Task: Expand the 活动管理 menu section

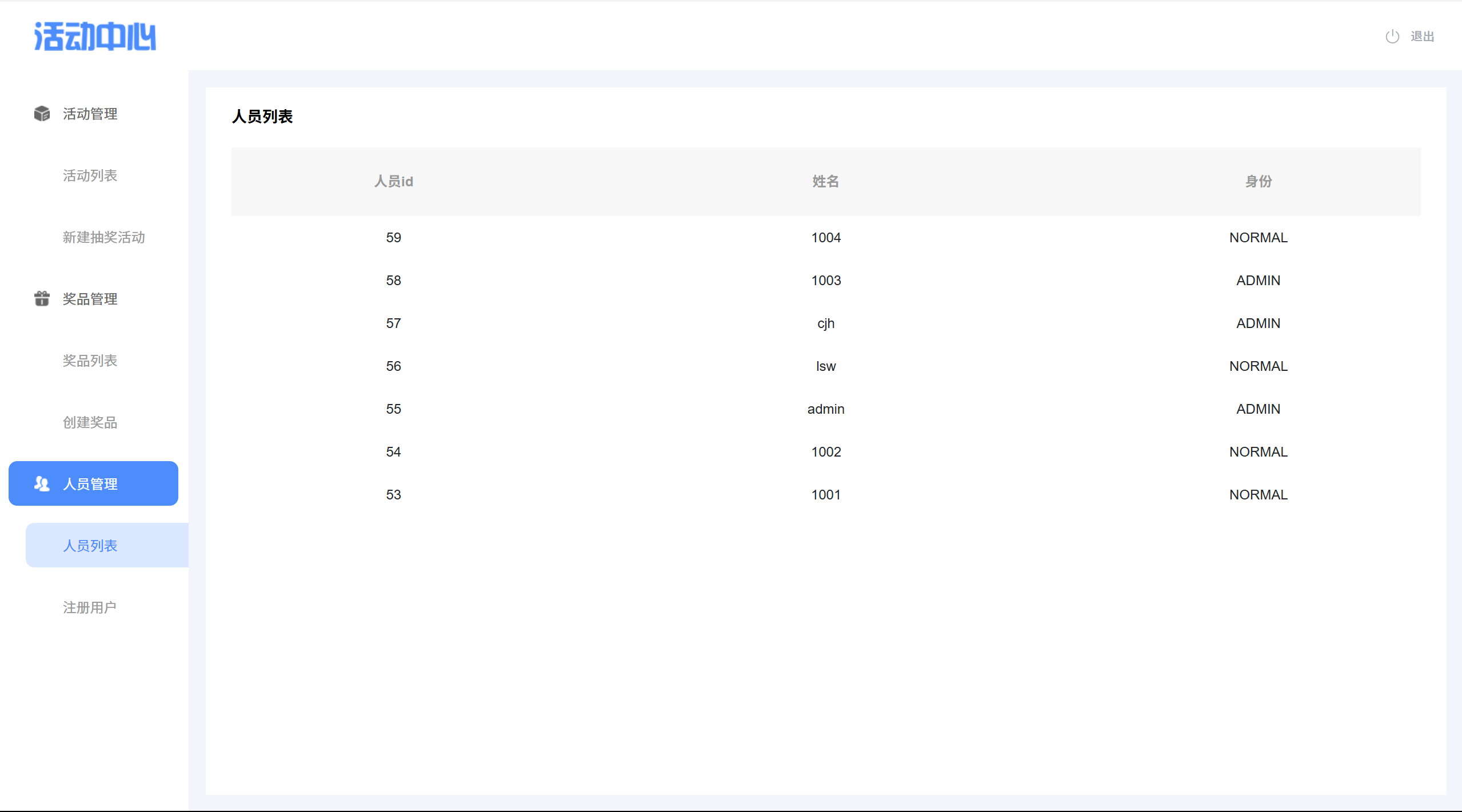Action: pyautogui.click(x=90, y=114)
